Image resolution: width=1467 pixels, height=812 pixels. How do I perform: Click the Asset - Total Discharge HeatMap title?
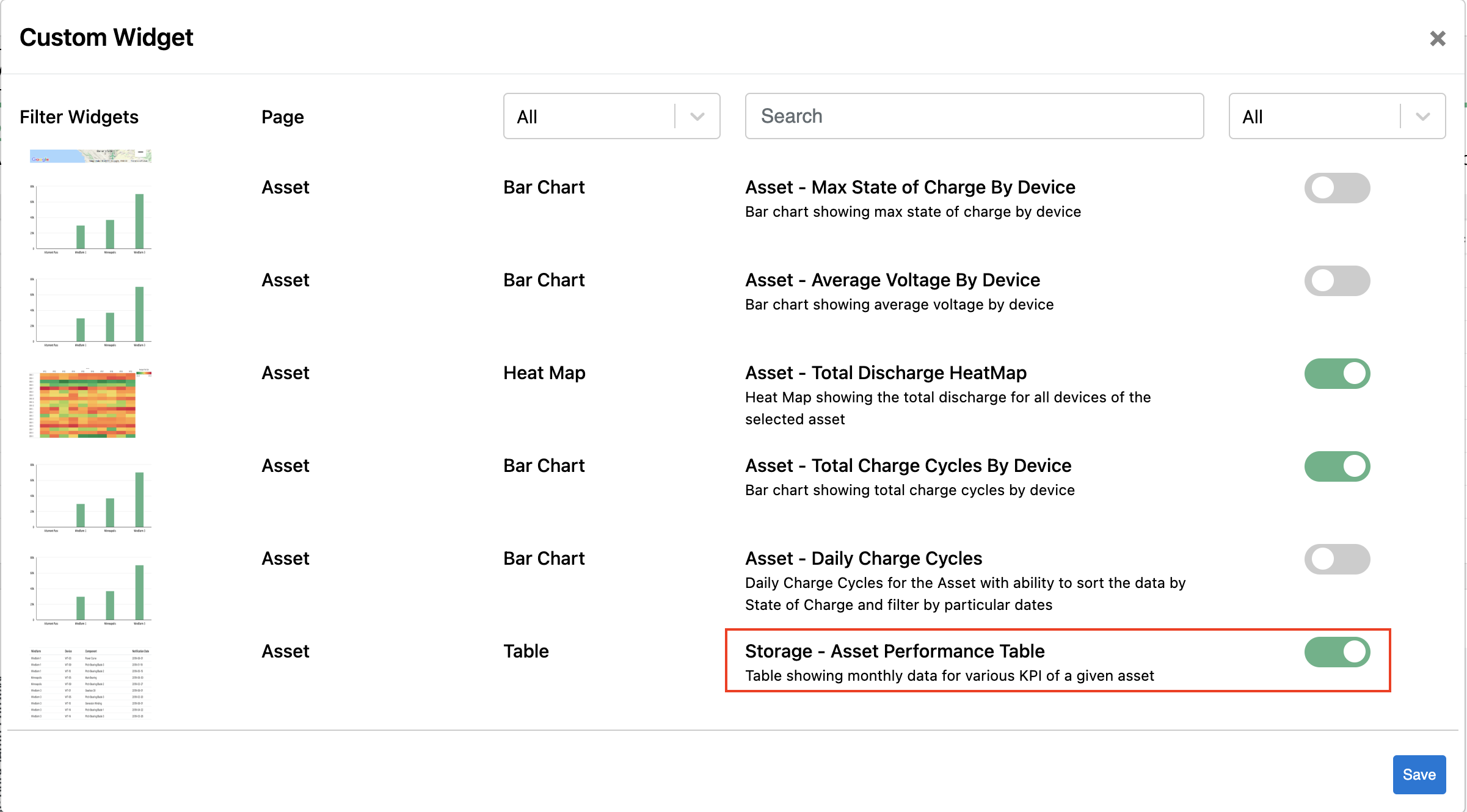886,372
